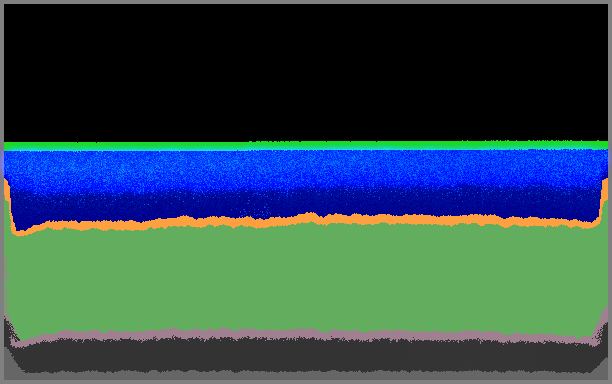The image size is (612, 384).
Task: Click the gray border along the top edge
Action: (306, 2)
